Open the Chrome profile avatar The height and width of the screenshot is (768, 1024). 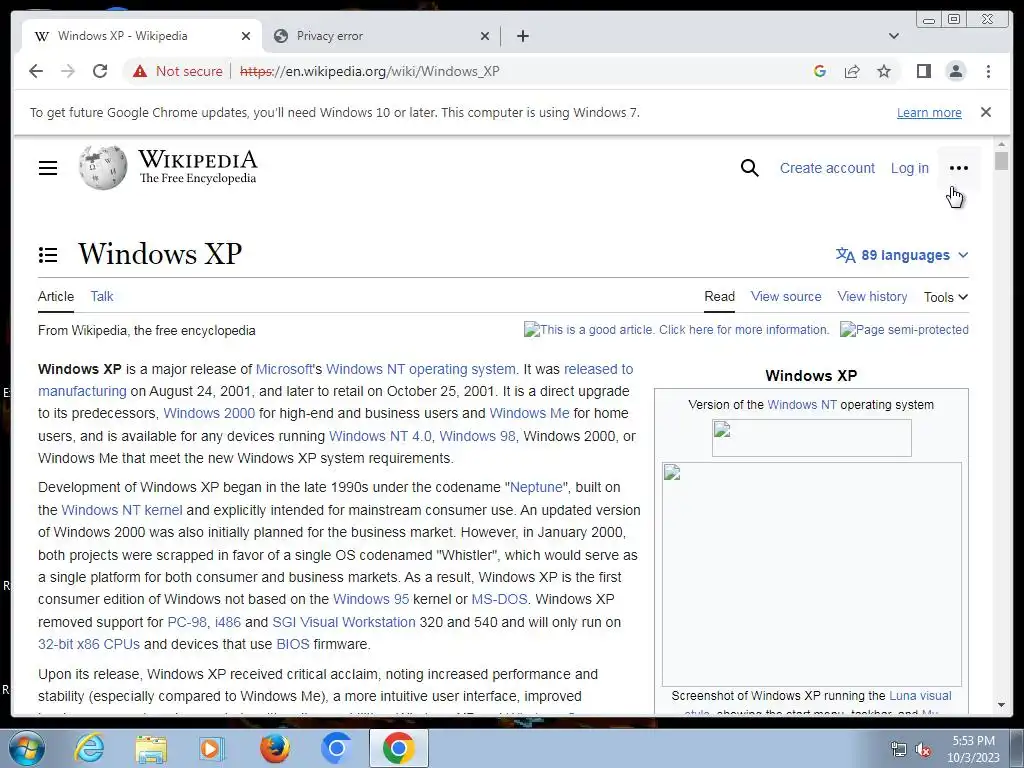(x=955, y=71)
